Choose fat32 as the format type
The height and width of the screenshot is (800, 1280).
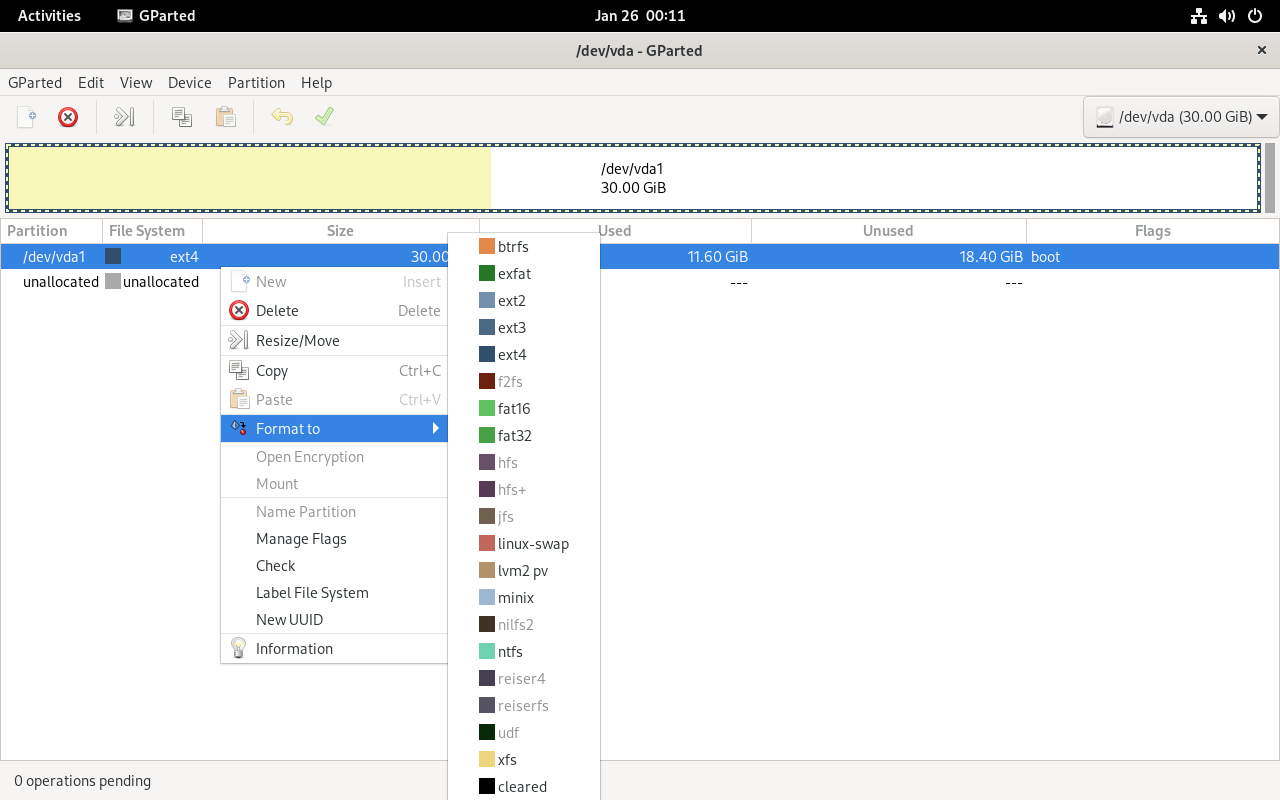tap(514, 435)
